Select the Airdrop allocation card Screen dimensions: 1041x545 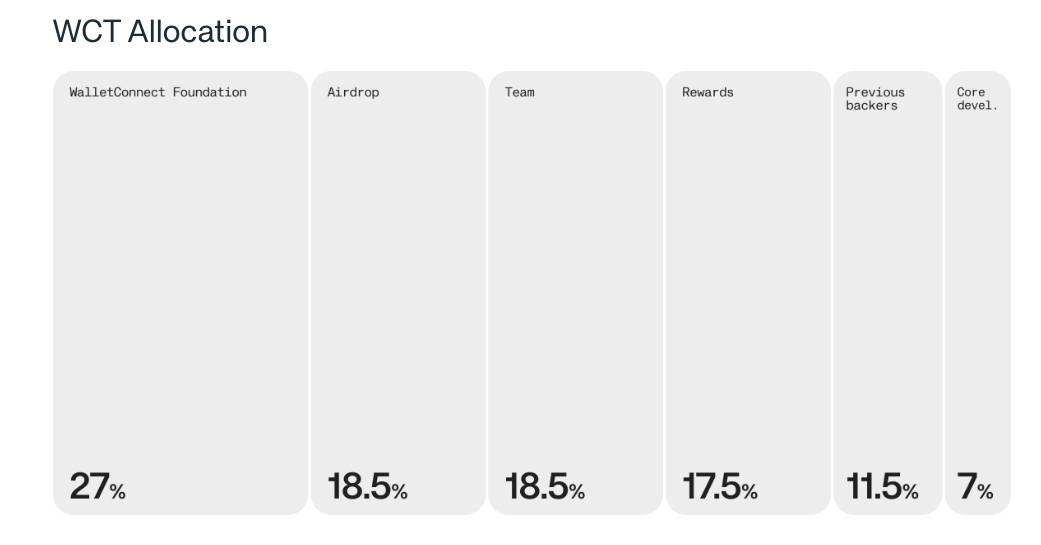click(398, 293)
